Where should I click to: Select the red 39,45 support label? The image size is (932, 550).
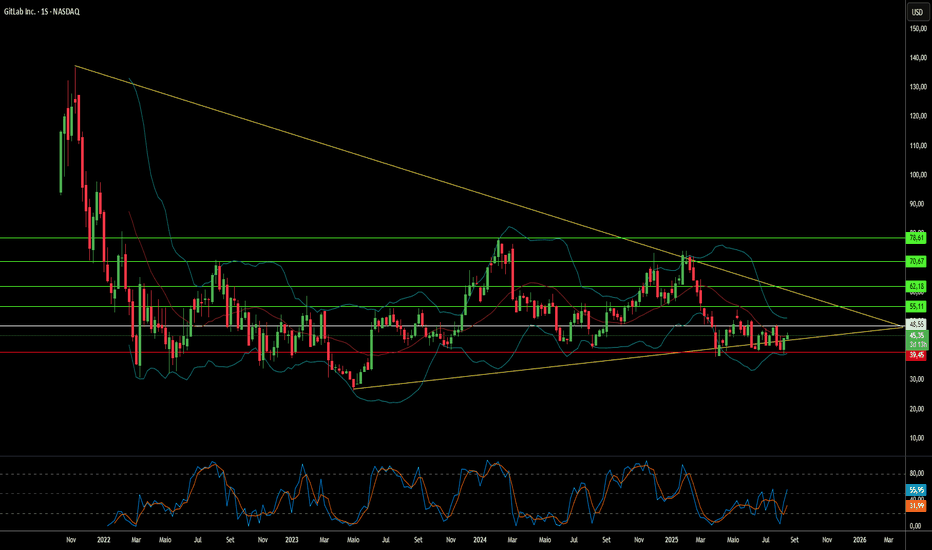[917, 355]
